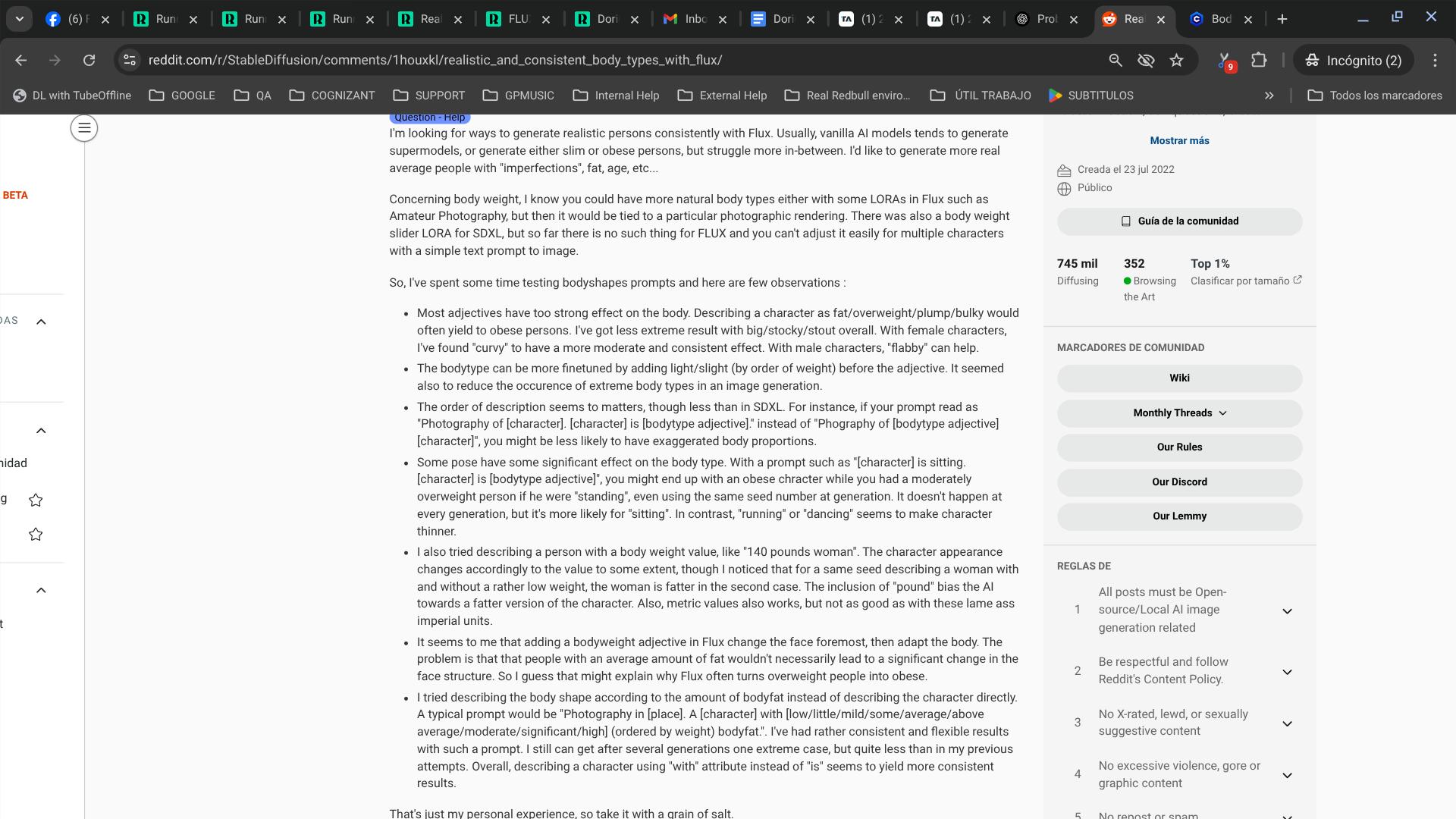Viewport: 1456px width, 819px height.
Task: Open the SUBTITULOS bookmark
Action: 1091,96
